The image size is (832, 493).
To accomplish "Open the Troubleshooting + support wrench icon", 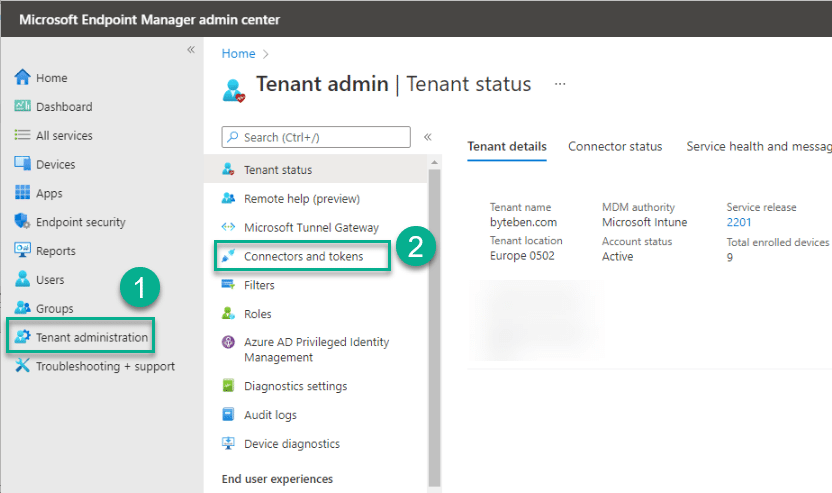I will (23, 366).
